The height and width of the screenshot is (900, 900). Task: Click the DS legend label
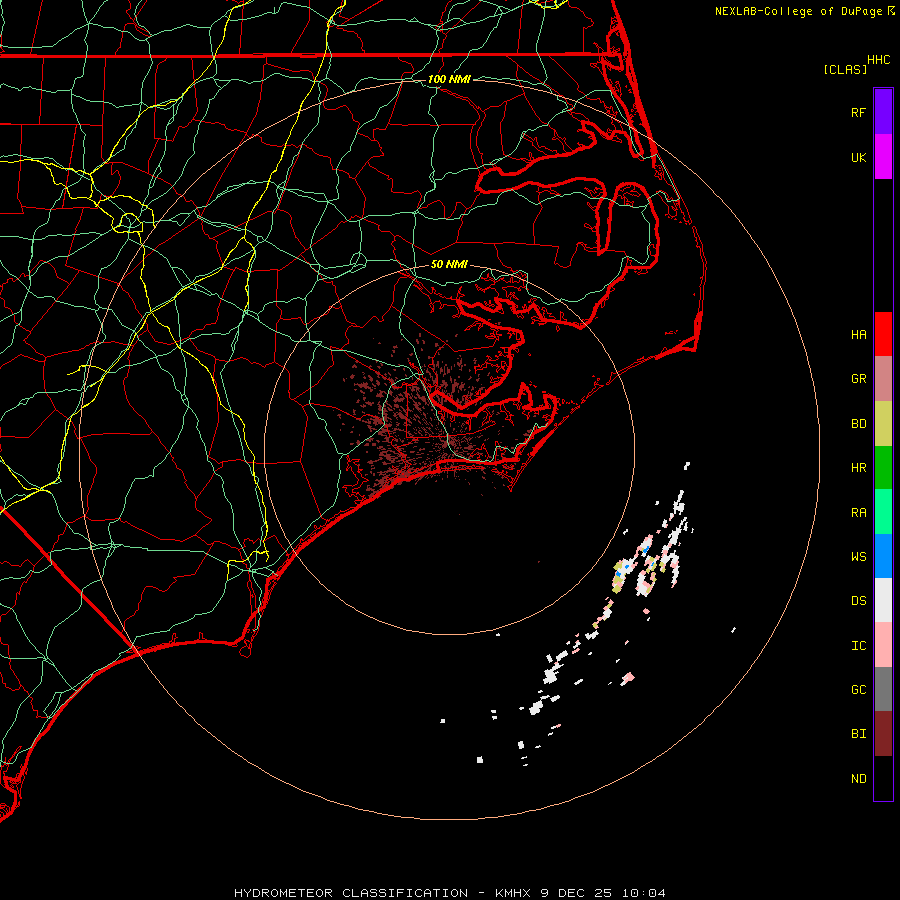pos(858,601)
